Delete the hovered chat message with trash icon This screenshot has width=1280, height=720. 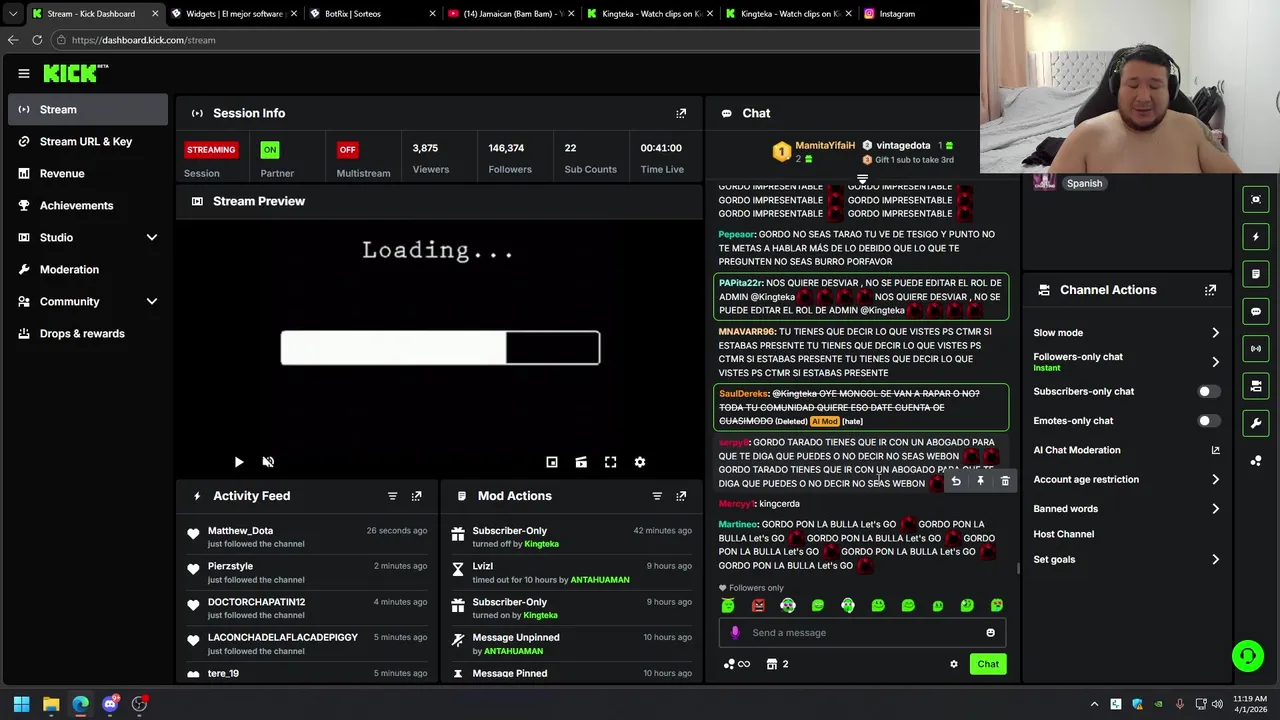click(x=1005, y=481)
